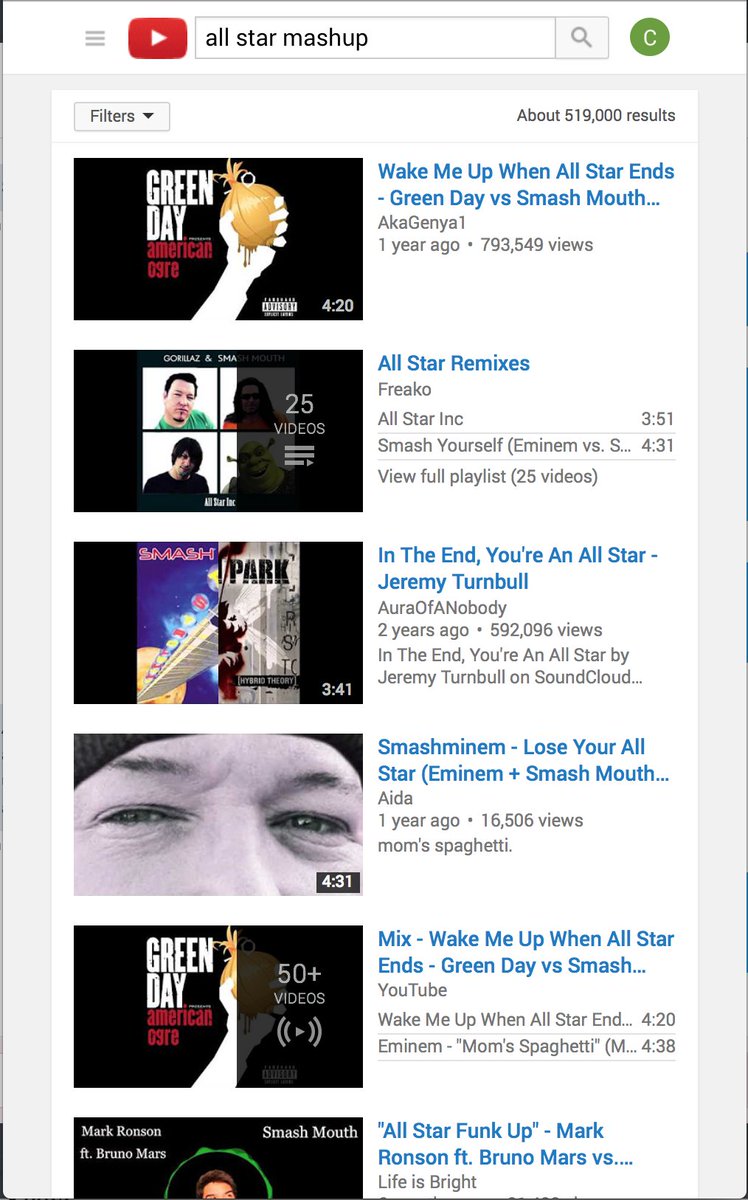Screen dimensions: 748x1200
Task: Click View full playlist (25 videos)
Action: (x=488, y=476)
